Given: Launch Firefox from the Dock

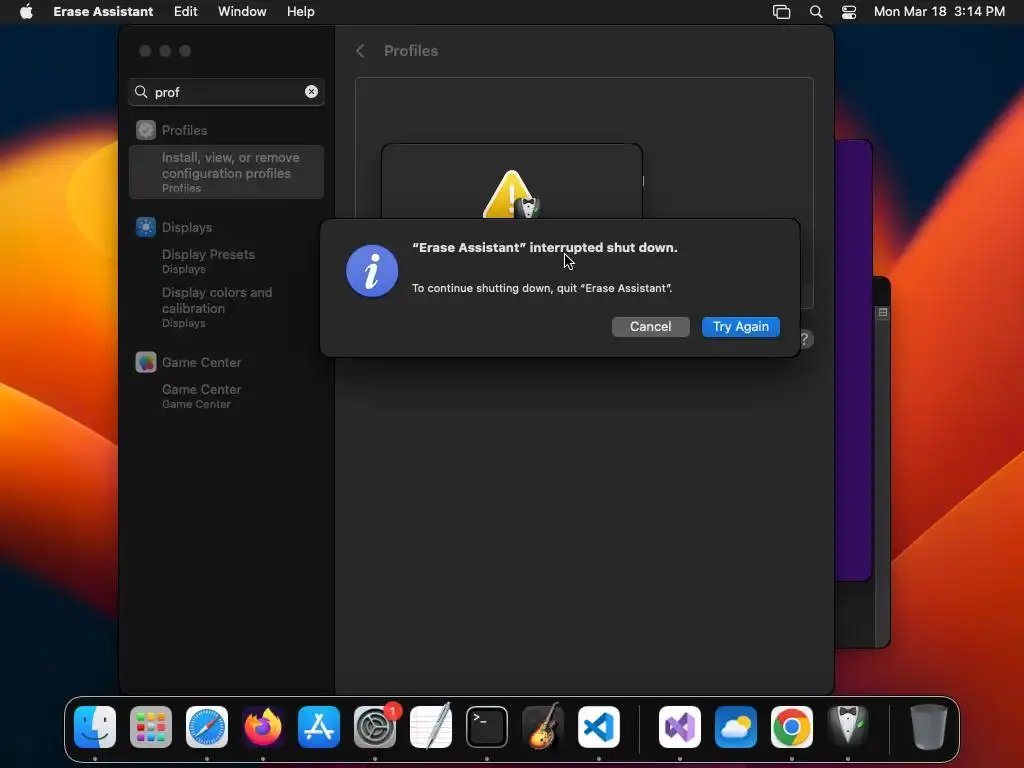Looking at the screenshot, I should point(263,727).
